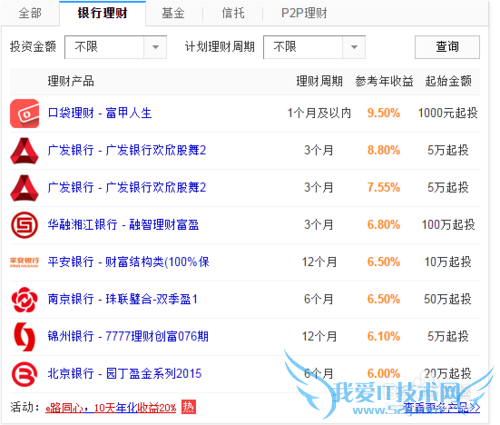Open 平安银行 - 财富结构类 product link
Viewport: 500px width, 425px height.
pyautogui.click(x=129, y=262)
